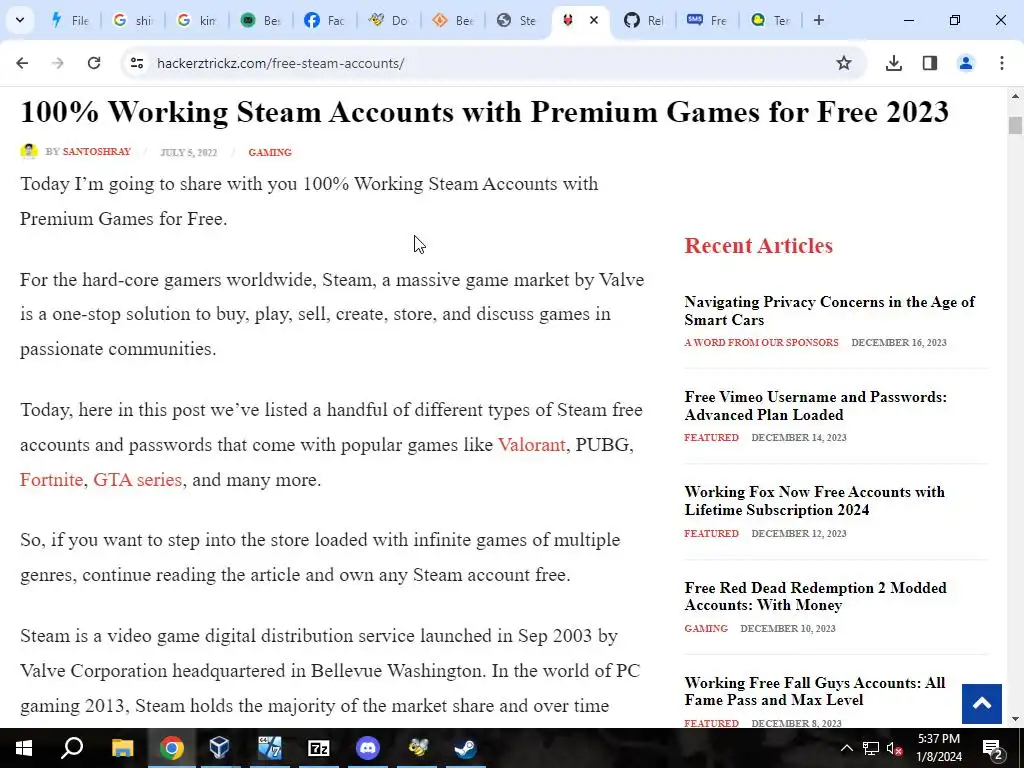Viewport: 1024px width, 768px height.
Task: Open the tab search dropdown arrow
Action: click(20, 20)
